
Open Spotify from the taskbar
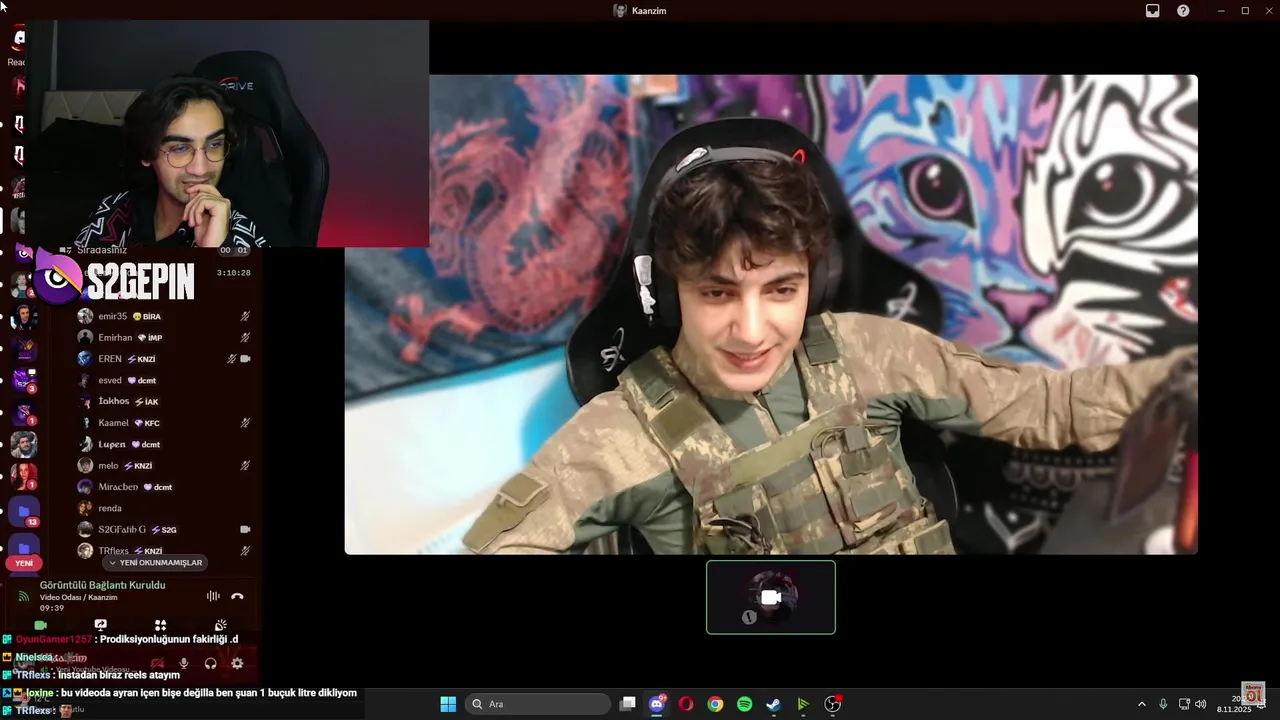[744, 704]
